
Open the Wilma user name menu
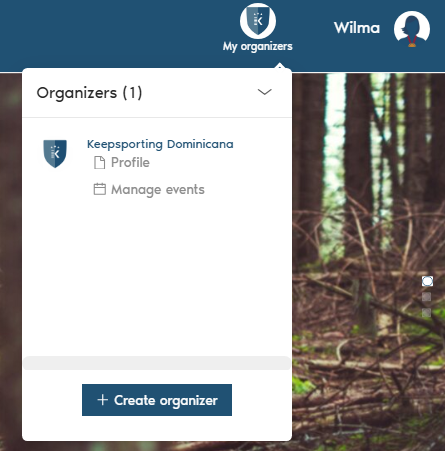point(357,28)
